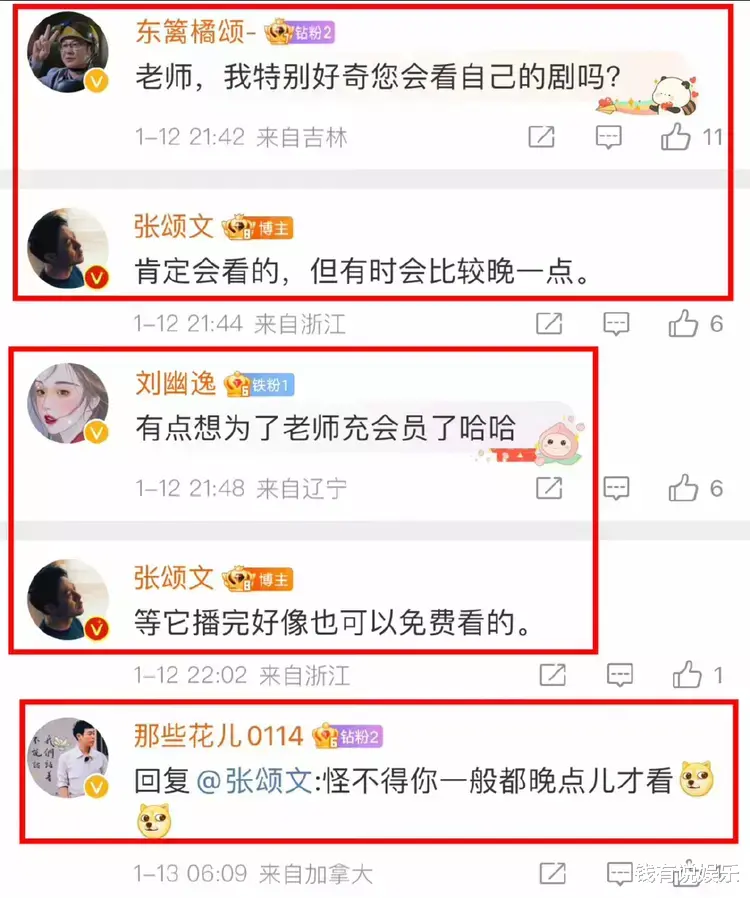
Task: Like 张颂文's 22:02 reply
Action: tap(687, 675)
